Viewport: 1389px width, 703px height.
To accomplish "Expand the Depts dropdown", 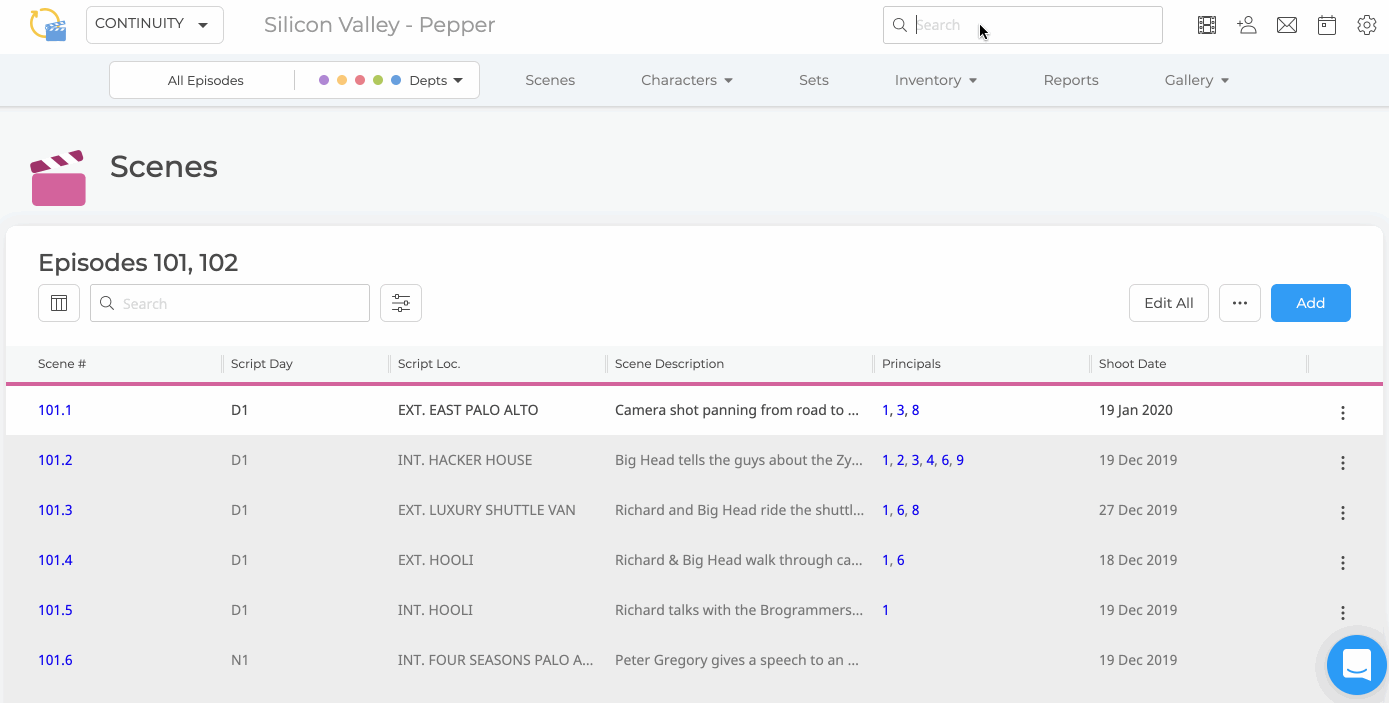I will [436, 80].
